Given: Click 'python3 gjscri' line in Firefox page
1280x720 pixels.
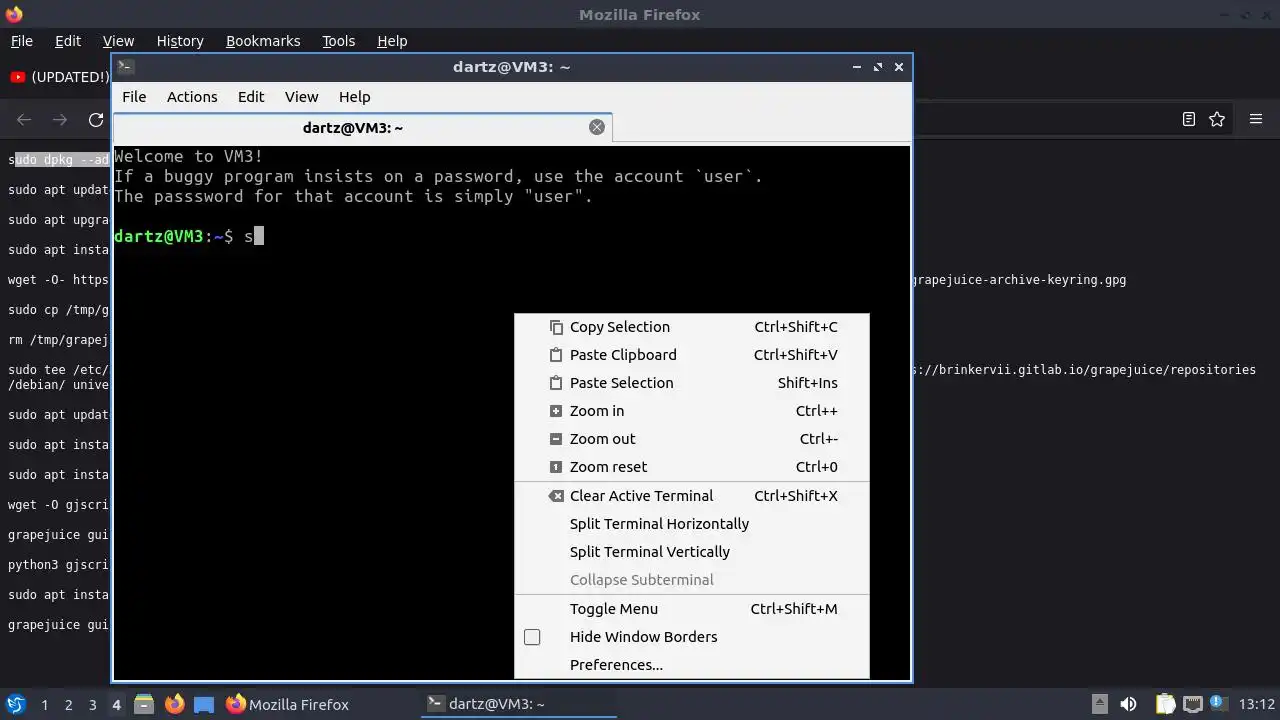Looking at the screenshot, I should point(59,565).
